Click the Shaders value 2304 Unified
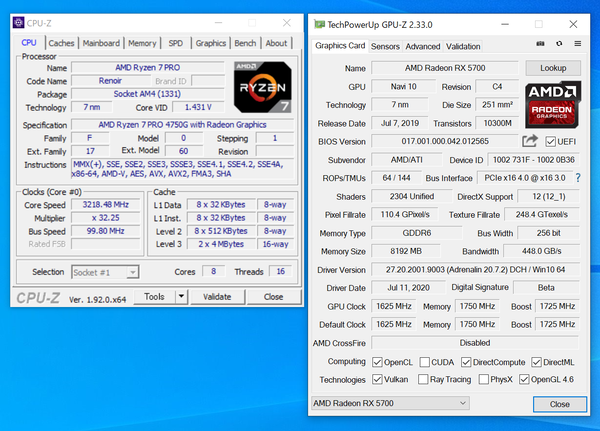The width and height of the screenshot is (600, 431). tap(412, 196)
